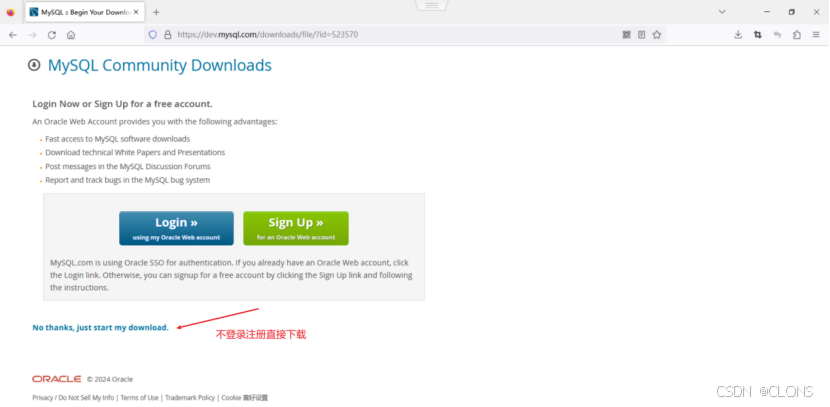Go back to previous page
Image resolution: width=830 pixels, height=407 pixels.
click(x=13, y=35)
